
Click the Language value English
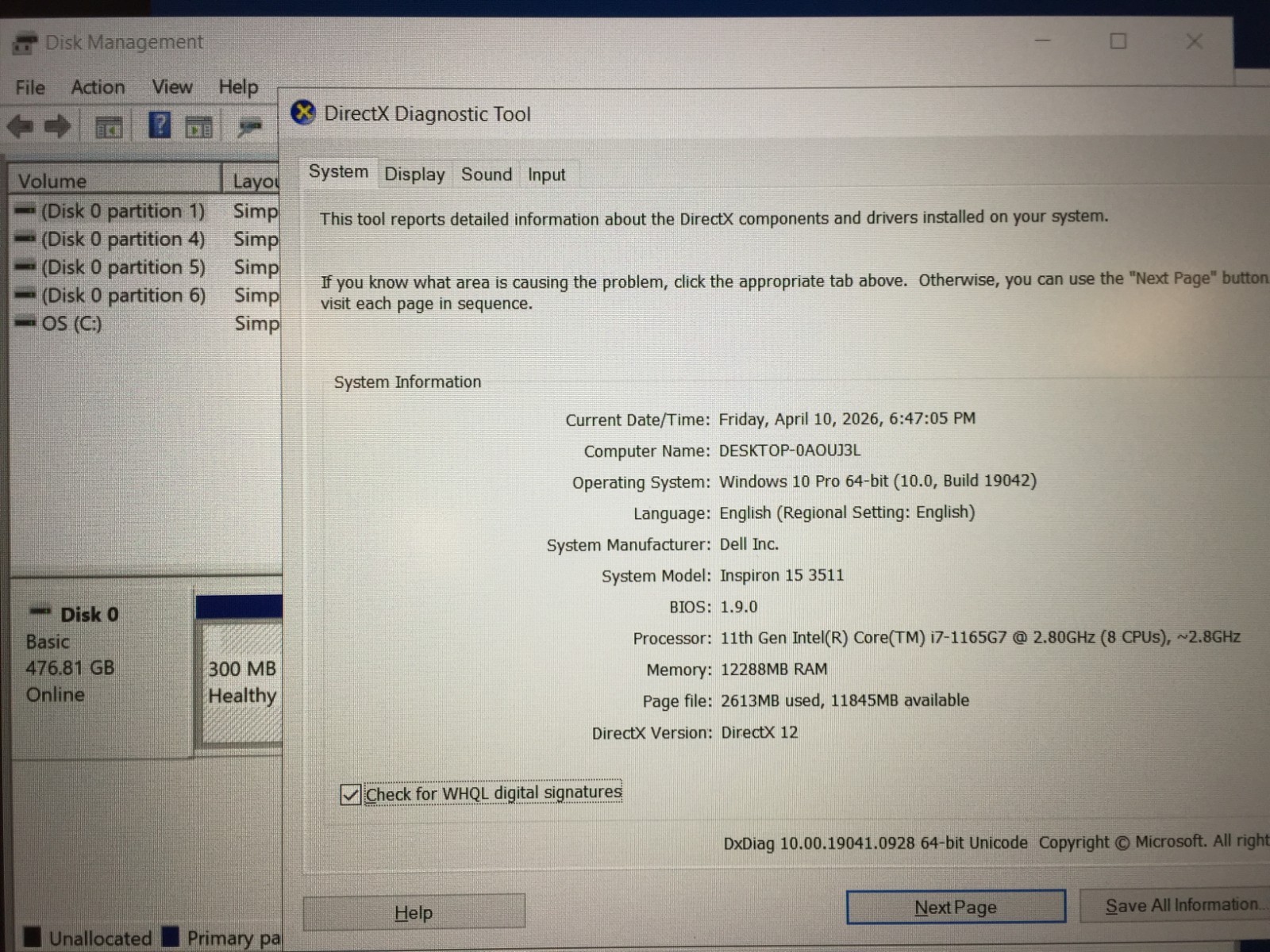847,512
